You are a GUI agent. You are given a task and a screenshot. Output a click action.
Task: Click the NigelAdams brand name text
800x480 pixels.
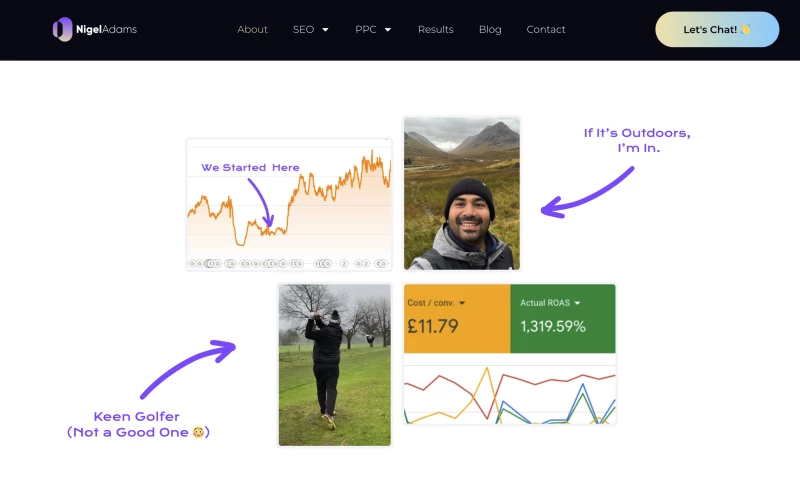point(106,30)
